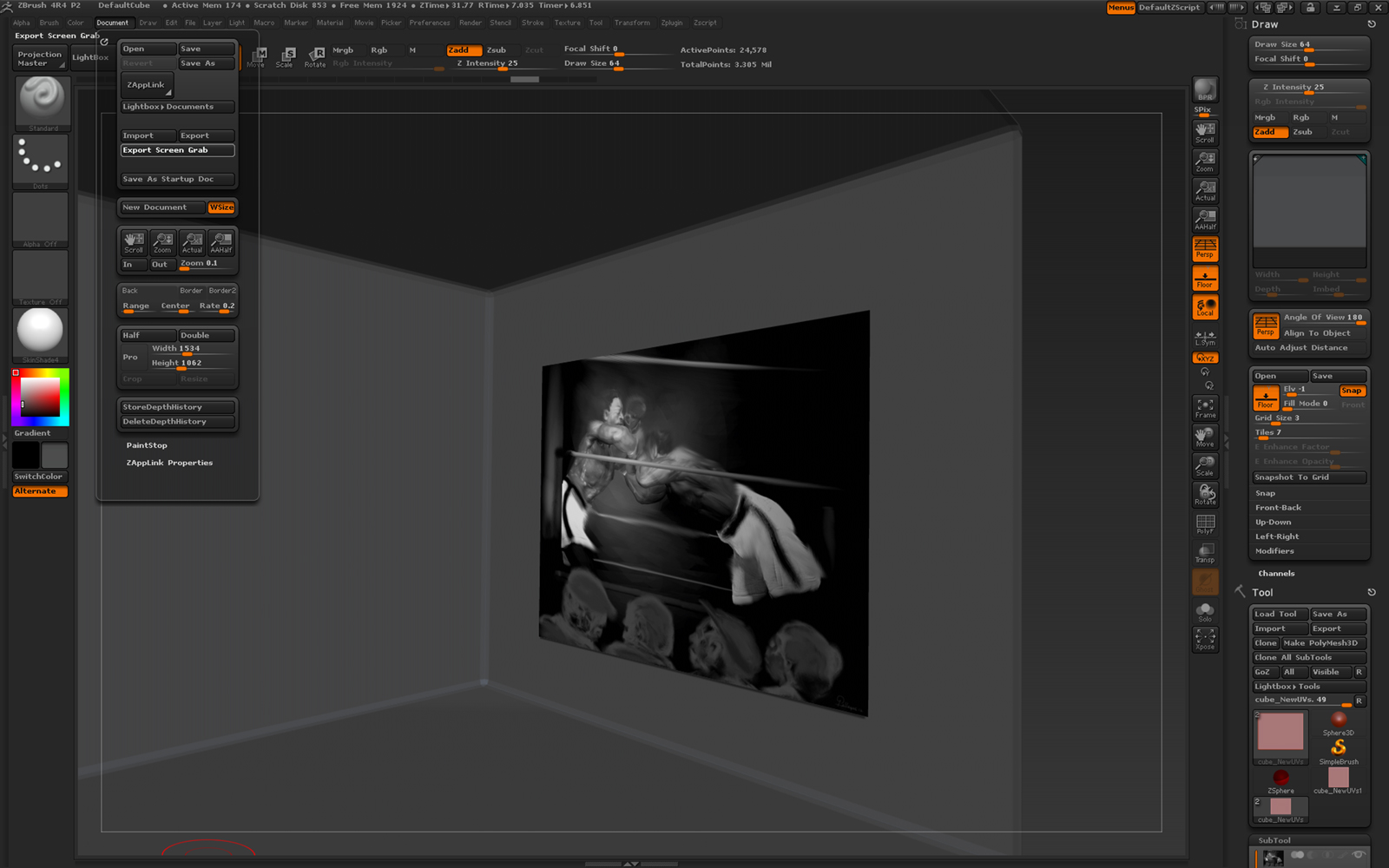Open Lightbox Documents
This screenshot has height=868, width=1389.
click(177, 107)
